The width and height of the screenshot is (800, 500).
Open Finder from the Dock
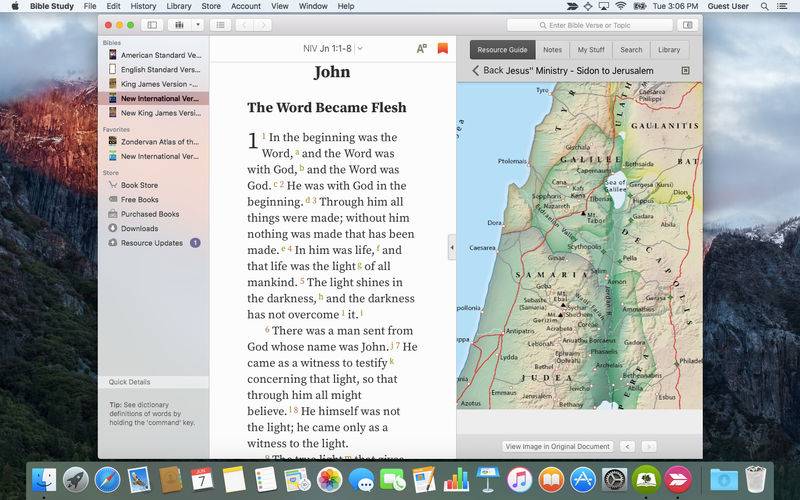point(44,480)
